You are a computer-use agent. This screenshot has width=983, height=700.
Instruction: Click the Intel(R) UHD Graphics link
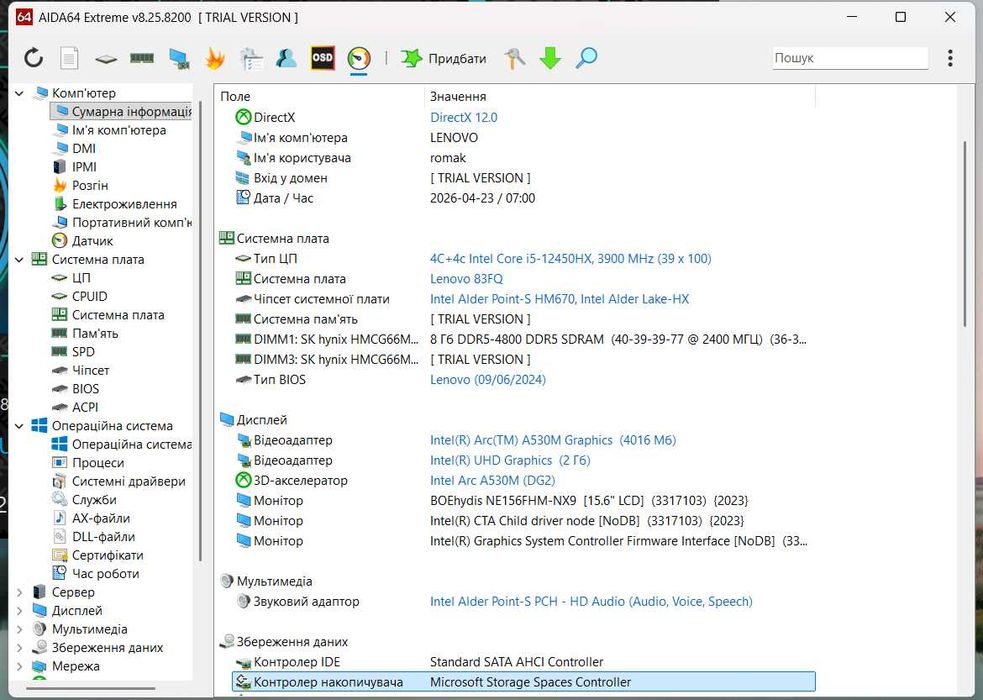pyautogui.click(x=510, y=460)
